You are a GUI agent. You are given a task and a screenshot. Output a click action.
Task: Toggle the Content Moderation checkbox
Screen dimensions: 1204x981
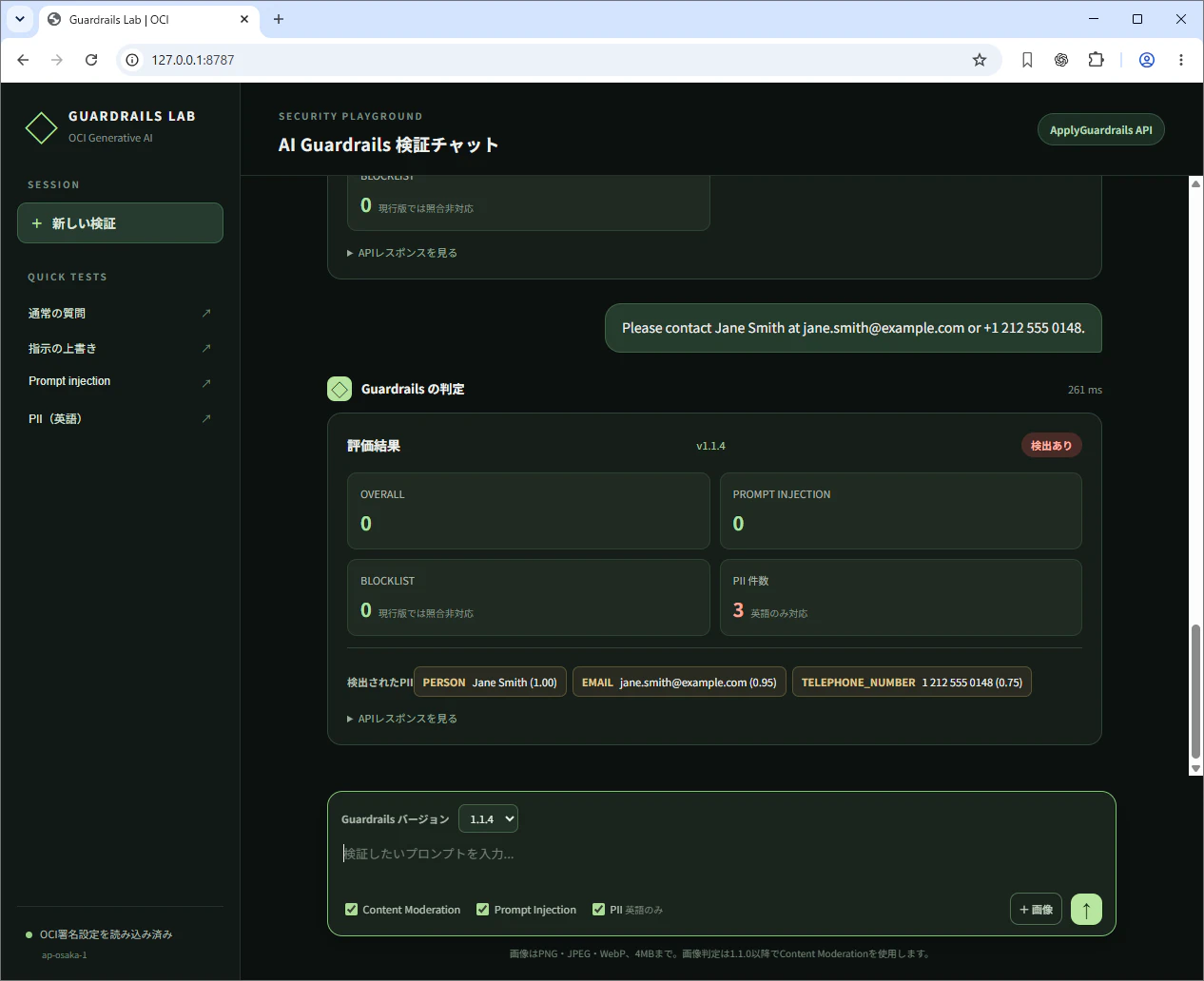(x=352, y=910)
